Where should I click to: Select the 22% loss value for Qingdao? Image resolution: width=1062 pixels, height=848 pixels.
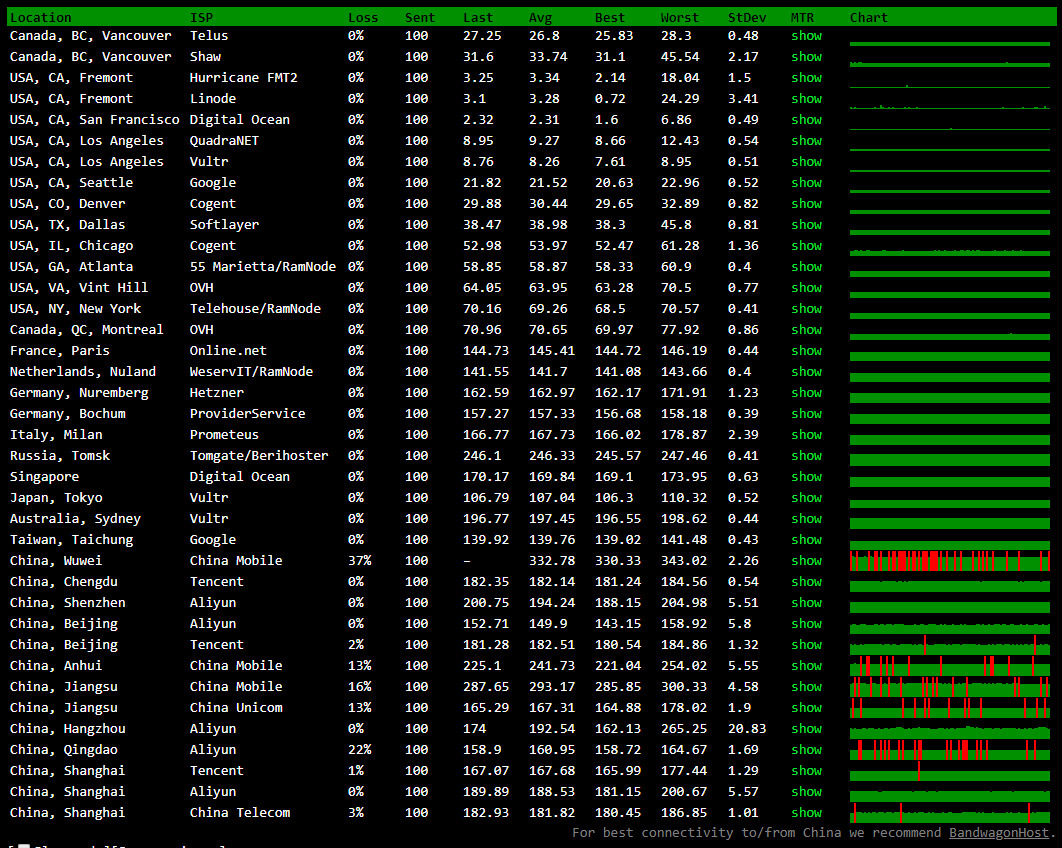[x=360, y=750]
